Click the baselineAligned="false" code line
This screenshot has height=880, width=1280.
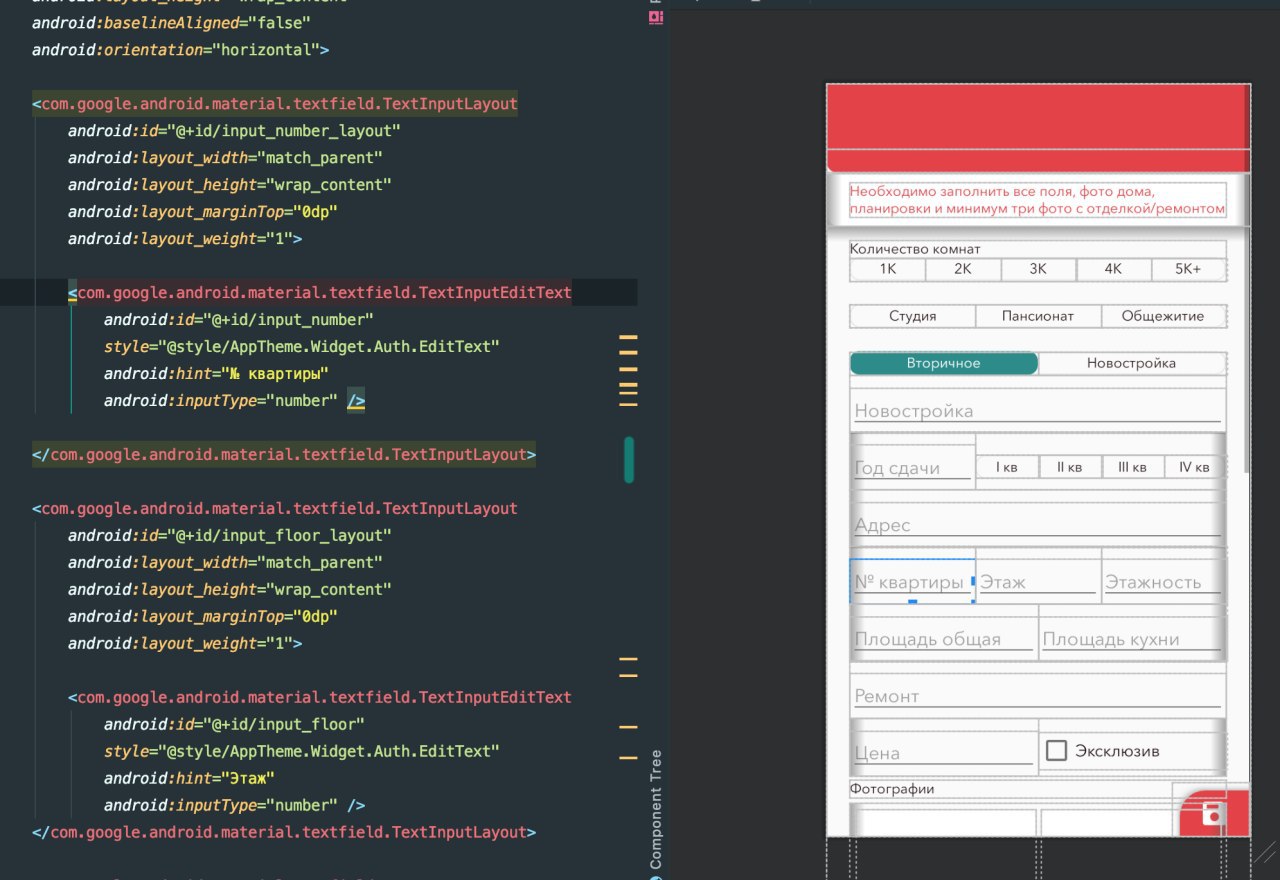pos(173,23)
